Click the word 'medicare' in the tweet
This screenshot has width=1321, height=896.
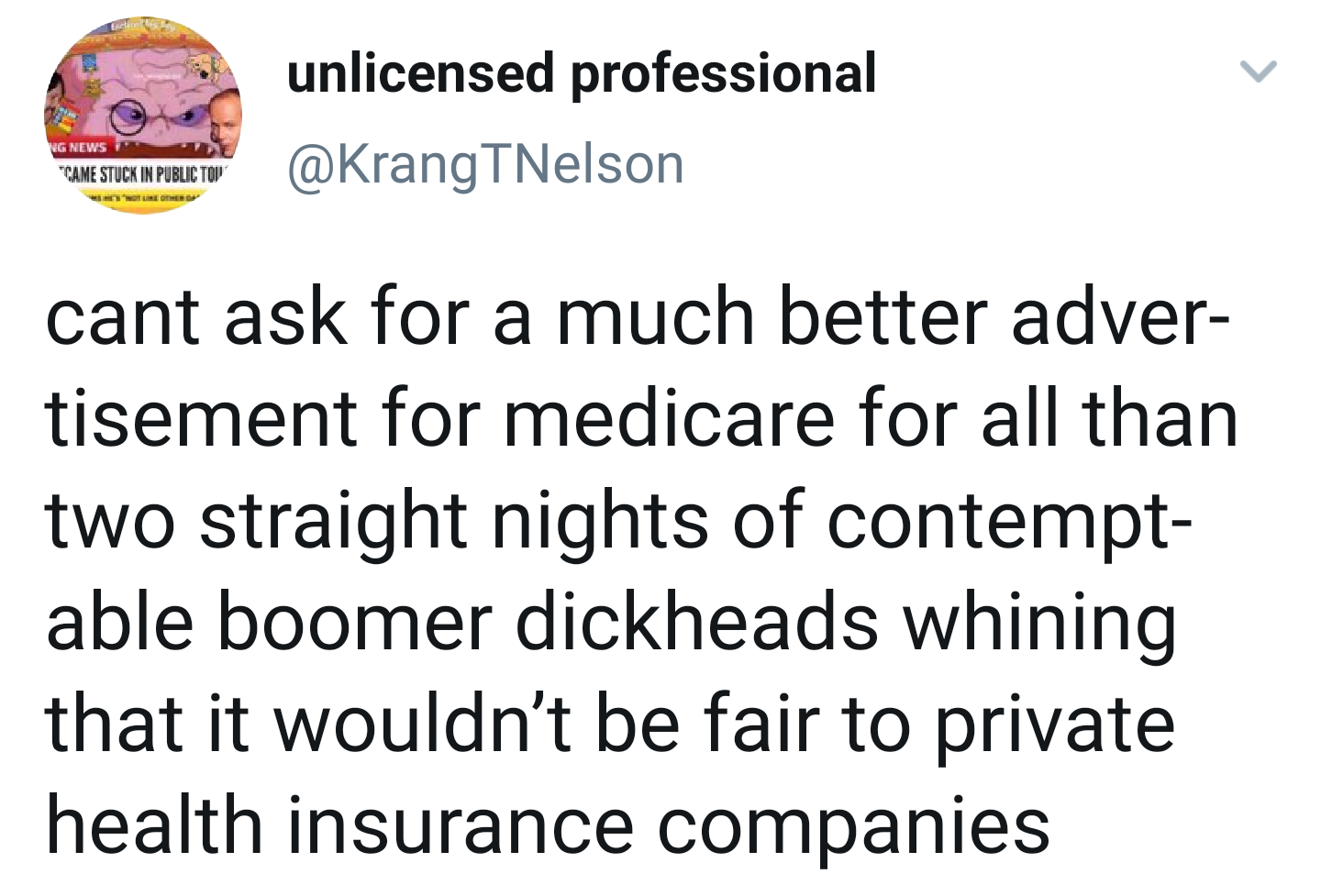coord(669,419)
